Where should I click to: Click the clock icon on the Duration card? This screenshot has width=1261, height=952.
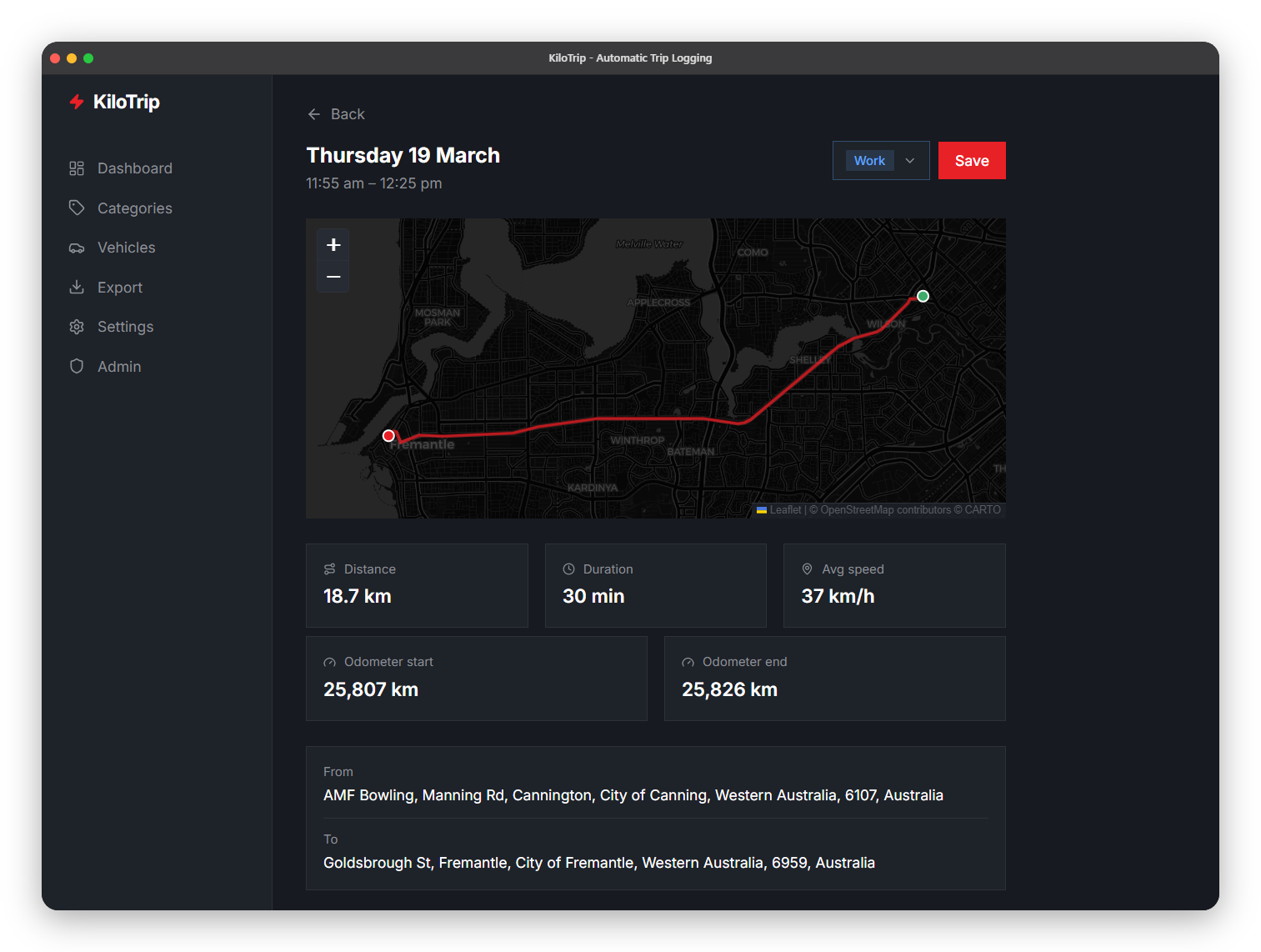(568, 569)
